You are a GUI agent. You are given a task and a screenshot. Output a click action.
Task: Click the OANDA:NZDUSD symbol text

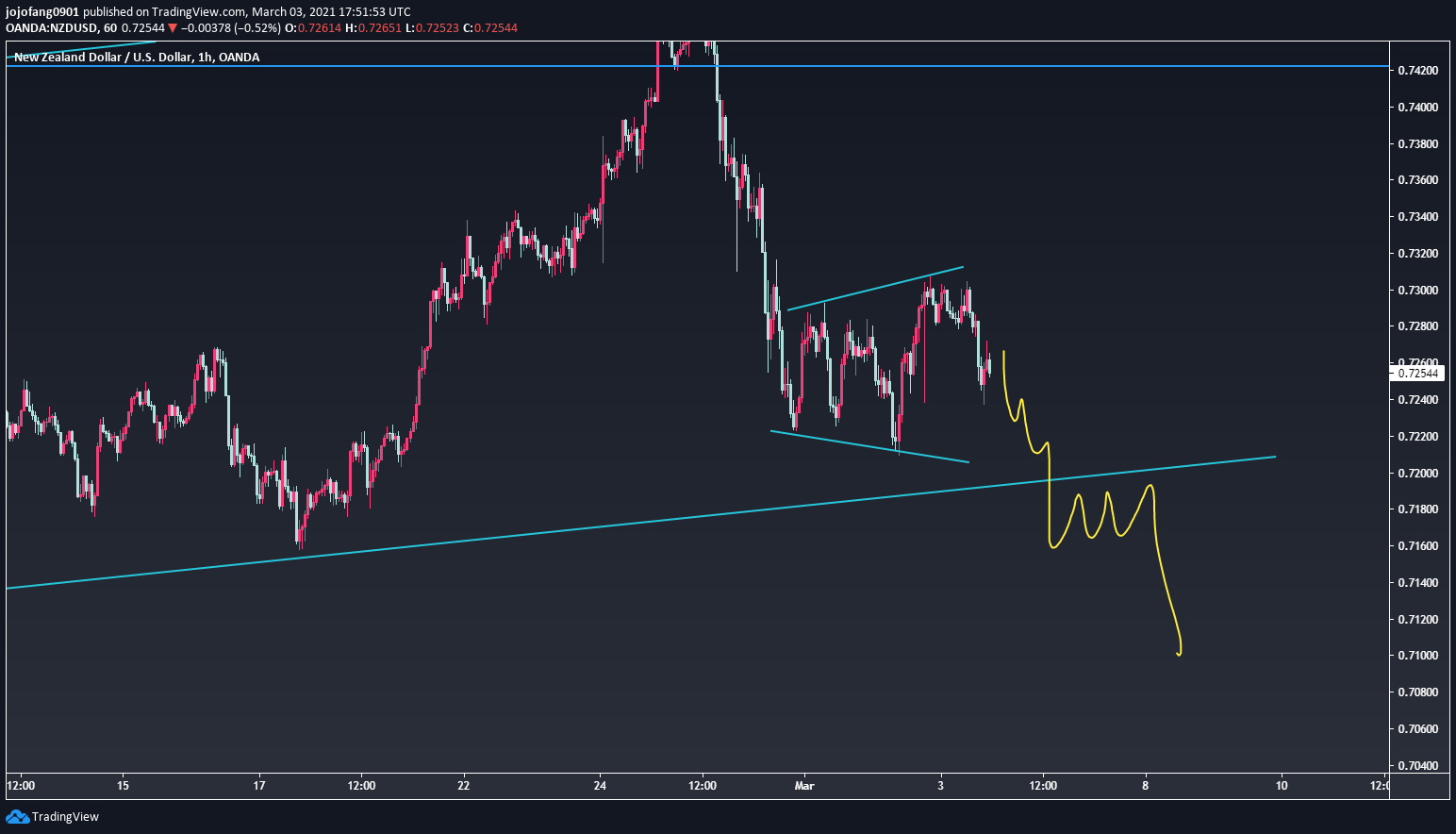[x=51, y=28]
